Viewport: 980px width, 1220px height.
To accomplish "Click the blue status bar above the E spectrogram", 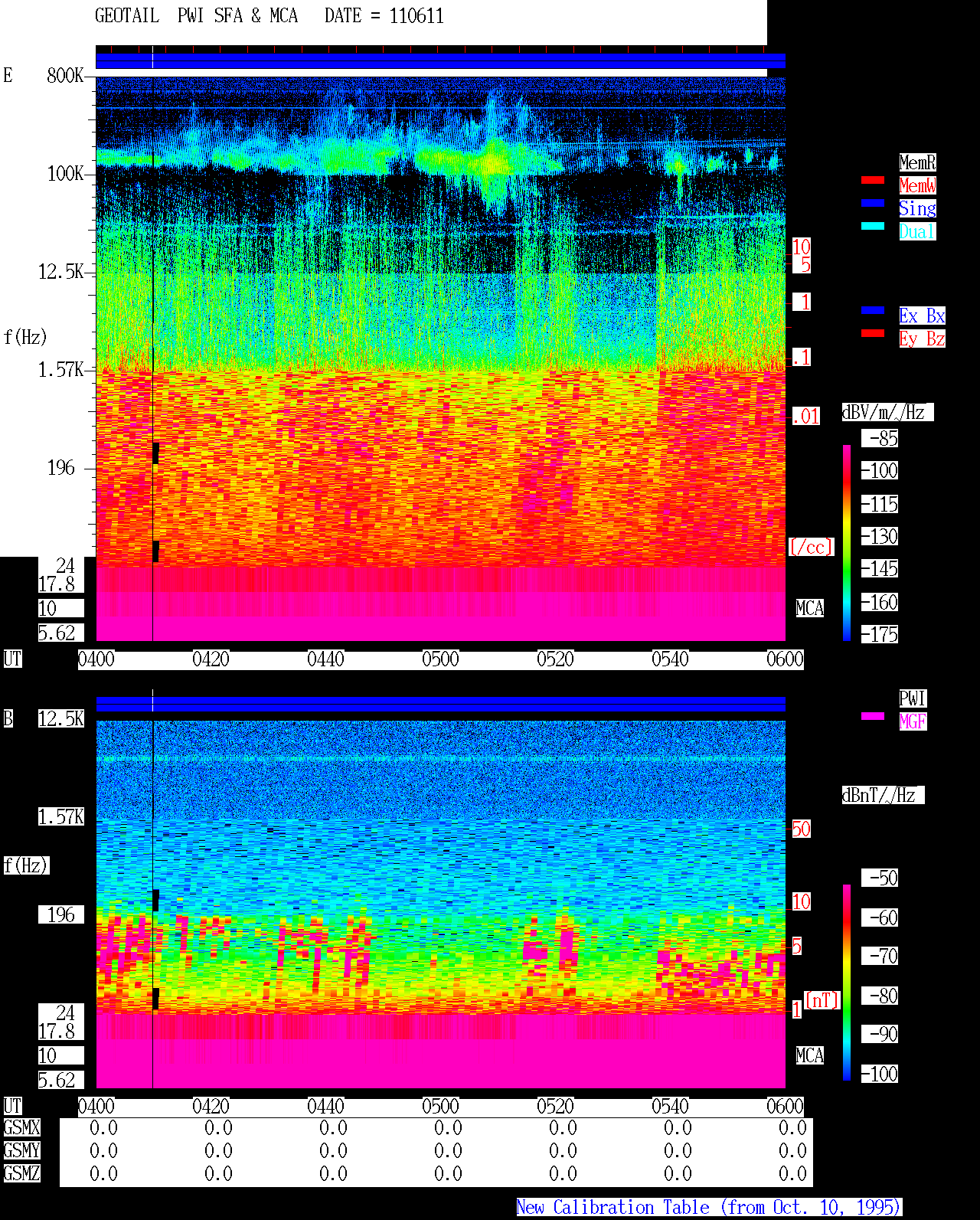I will tap(440, 61).
